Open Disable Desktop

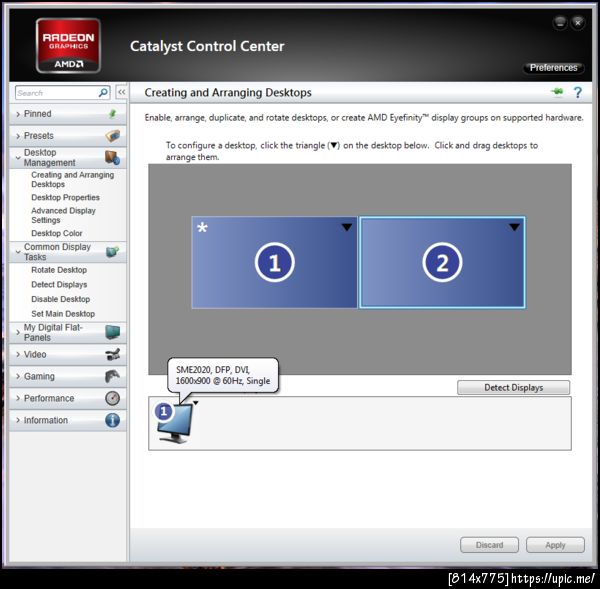[x=60, y=299]
